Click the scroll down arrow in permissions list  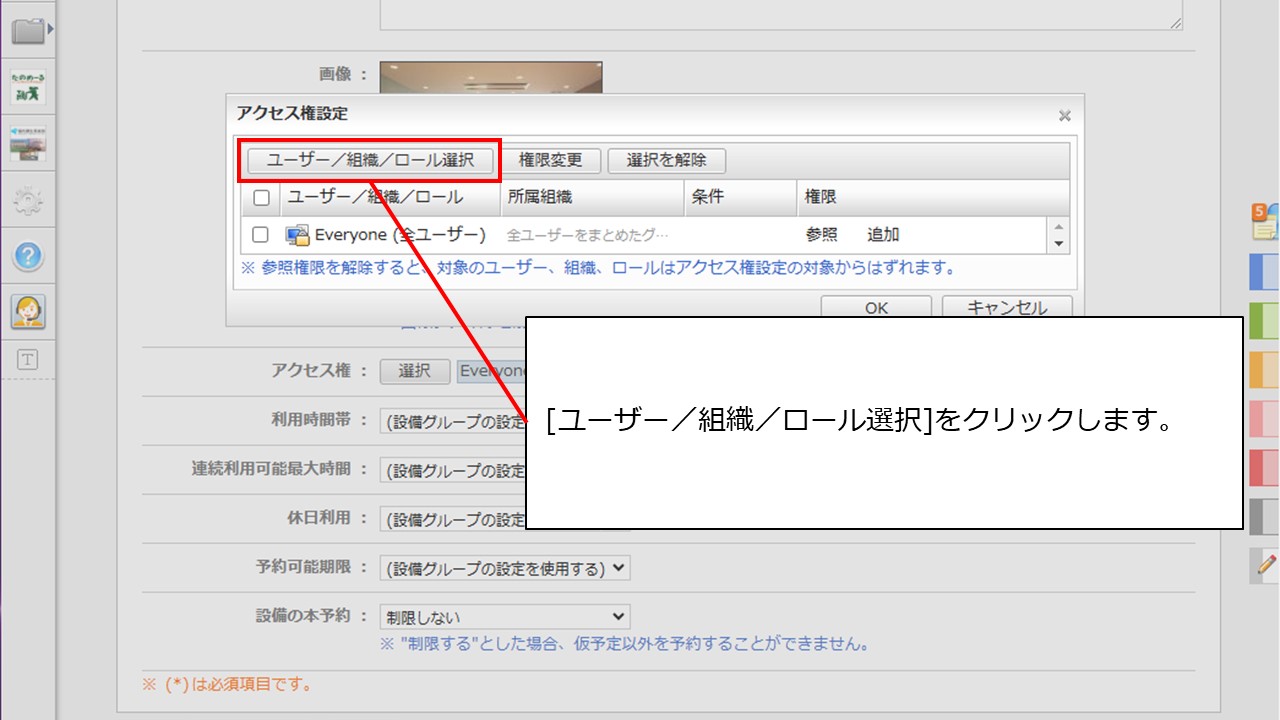point(1059,244)
